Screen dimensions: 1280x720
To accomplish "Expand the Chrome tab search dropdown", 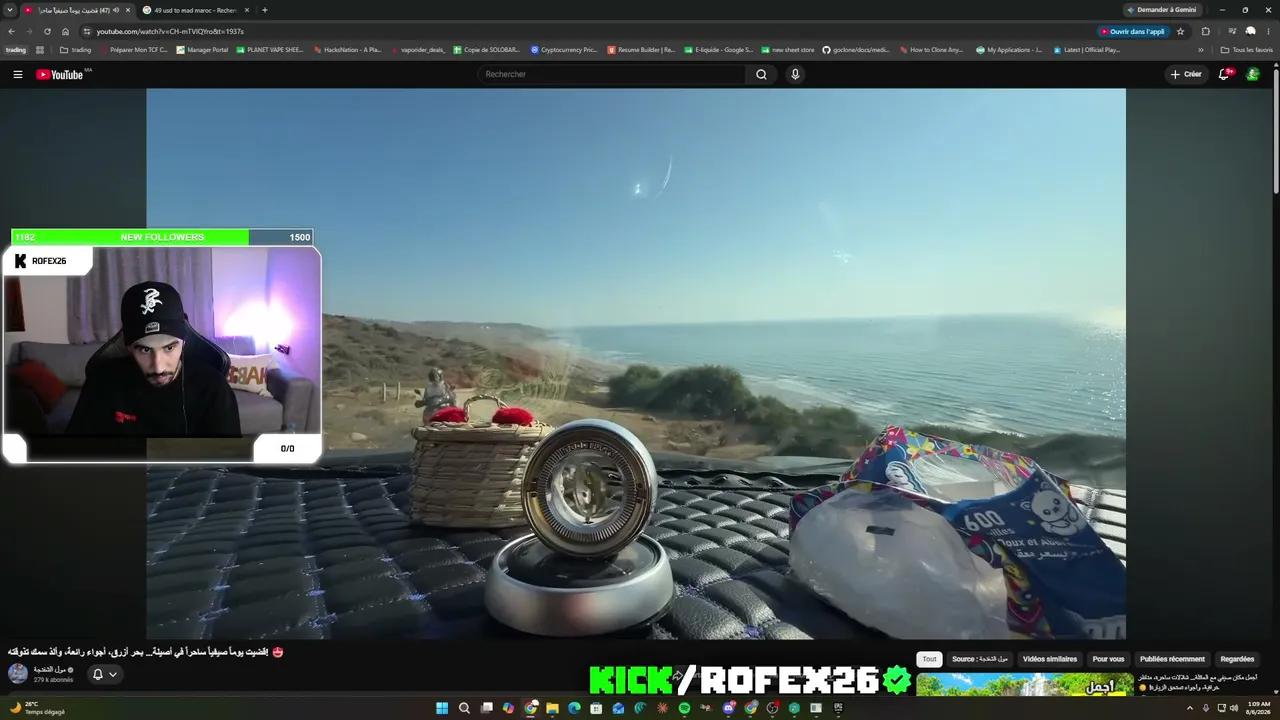I will point(8,10).
